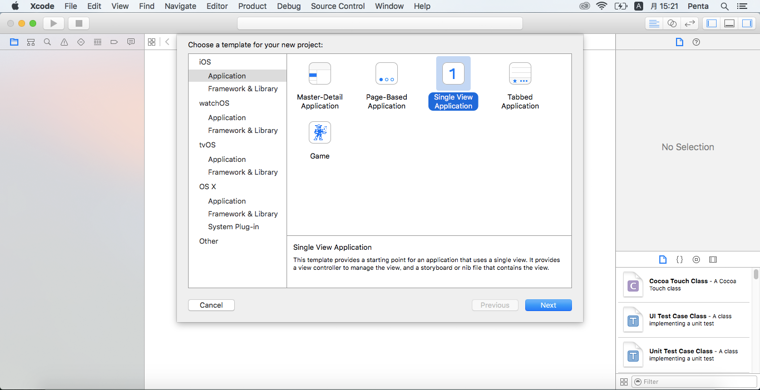Open the Symbol navigator icon

click(31, 42)
